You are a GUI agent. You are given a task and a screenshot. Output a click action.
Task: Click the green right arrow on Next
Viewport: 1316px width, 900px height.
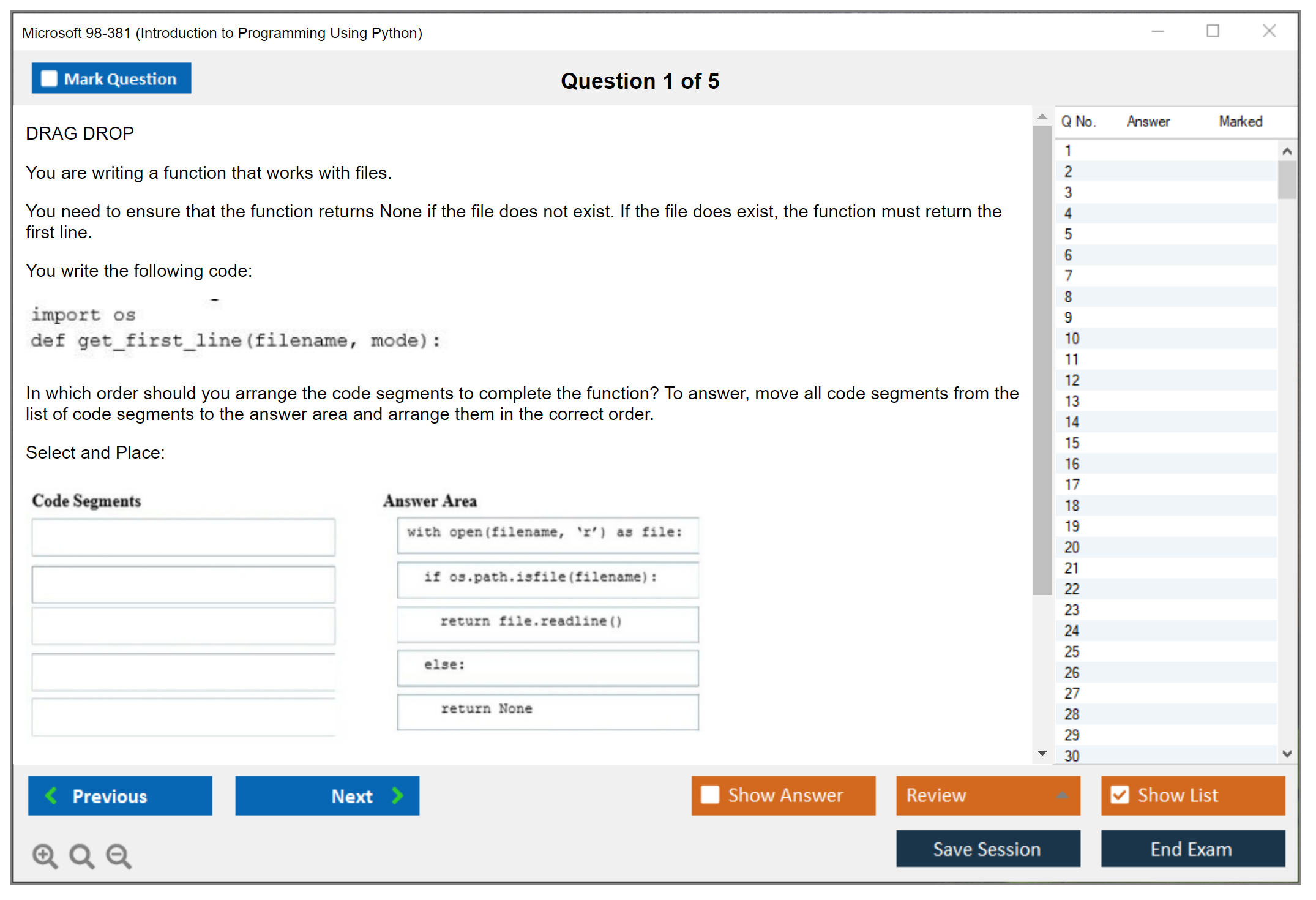(397, 796)
